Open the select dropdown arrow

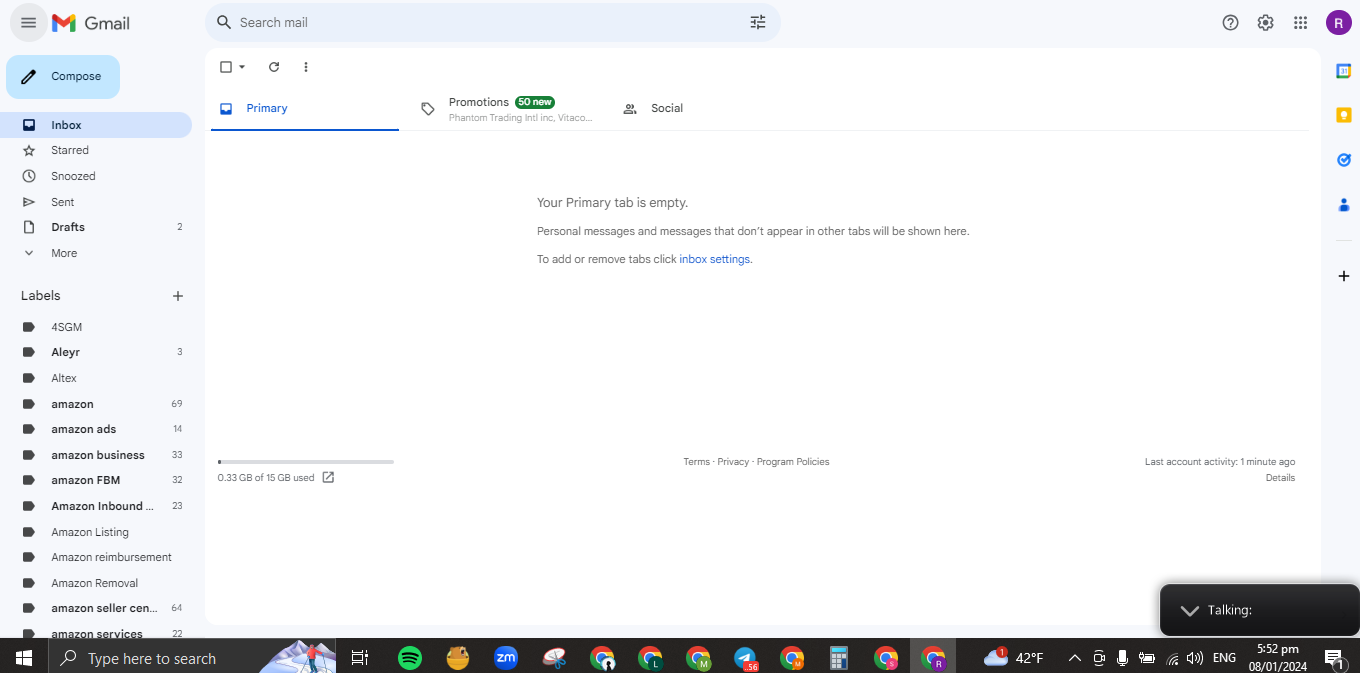click(242, 67)
